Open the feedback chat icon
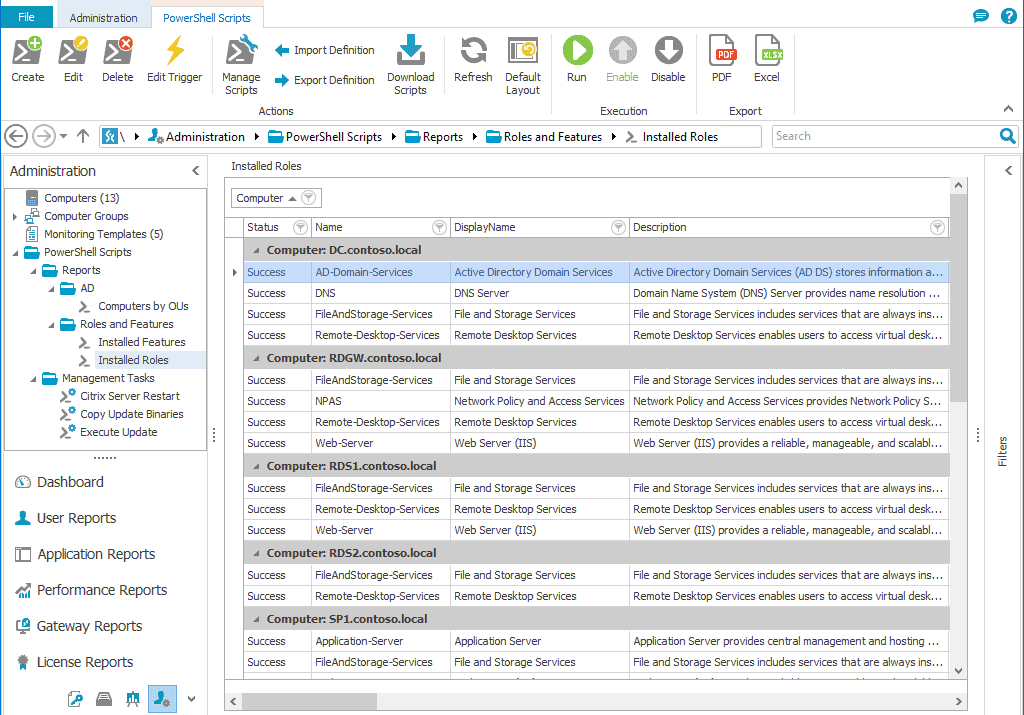Image resolution: width=1024 pixels, height=715 pixels. click(980, 16)
